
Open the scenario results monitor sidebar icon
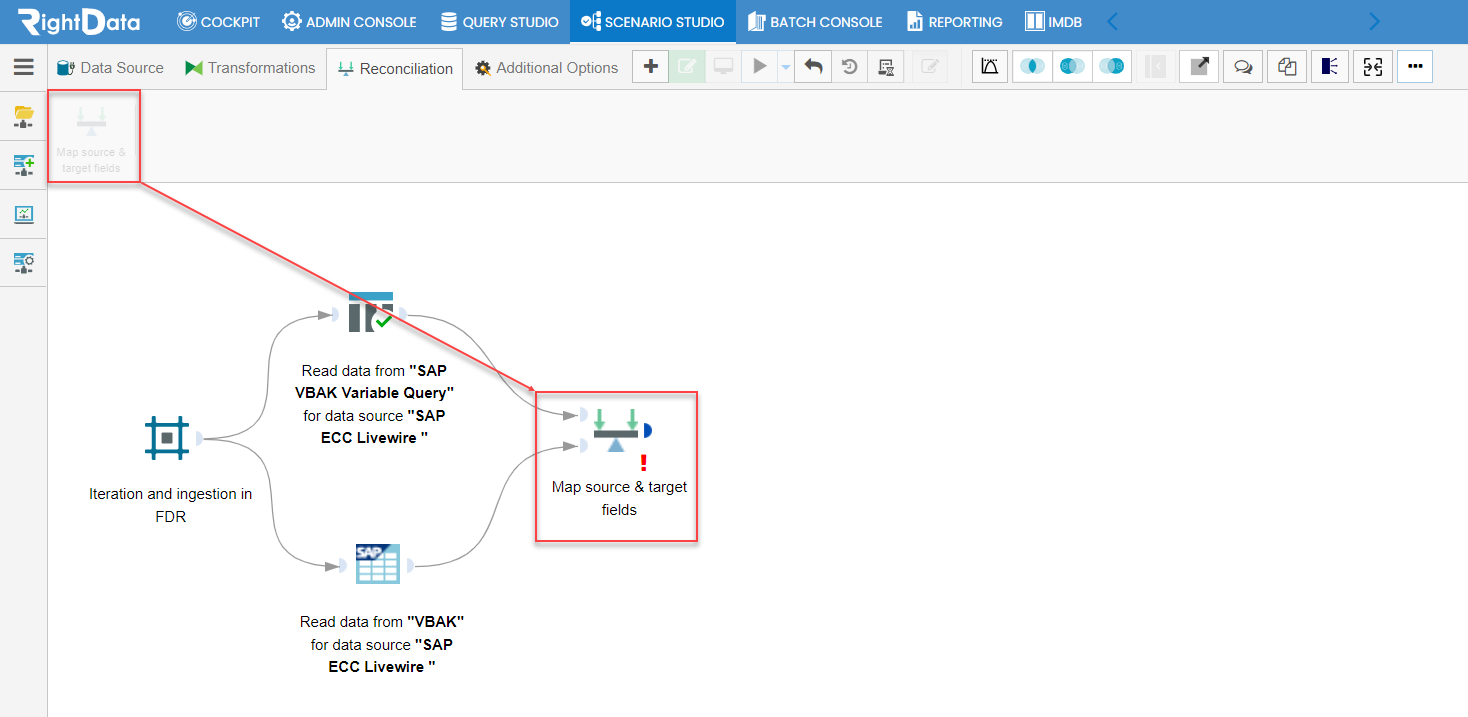click(24, 214)
